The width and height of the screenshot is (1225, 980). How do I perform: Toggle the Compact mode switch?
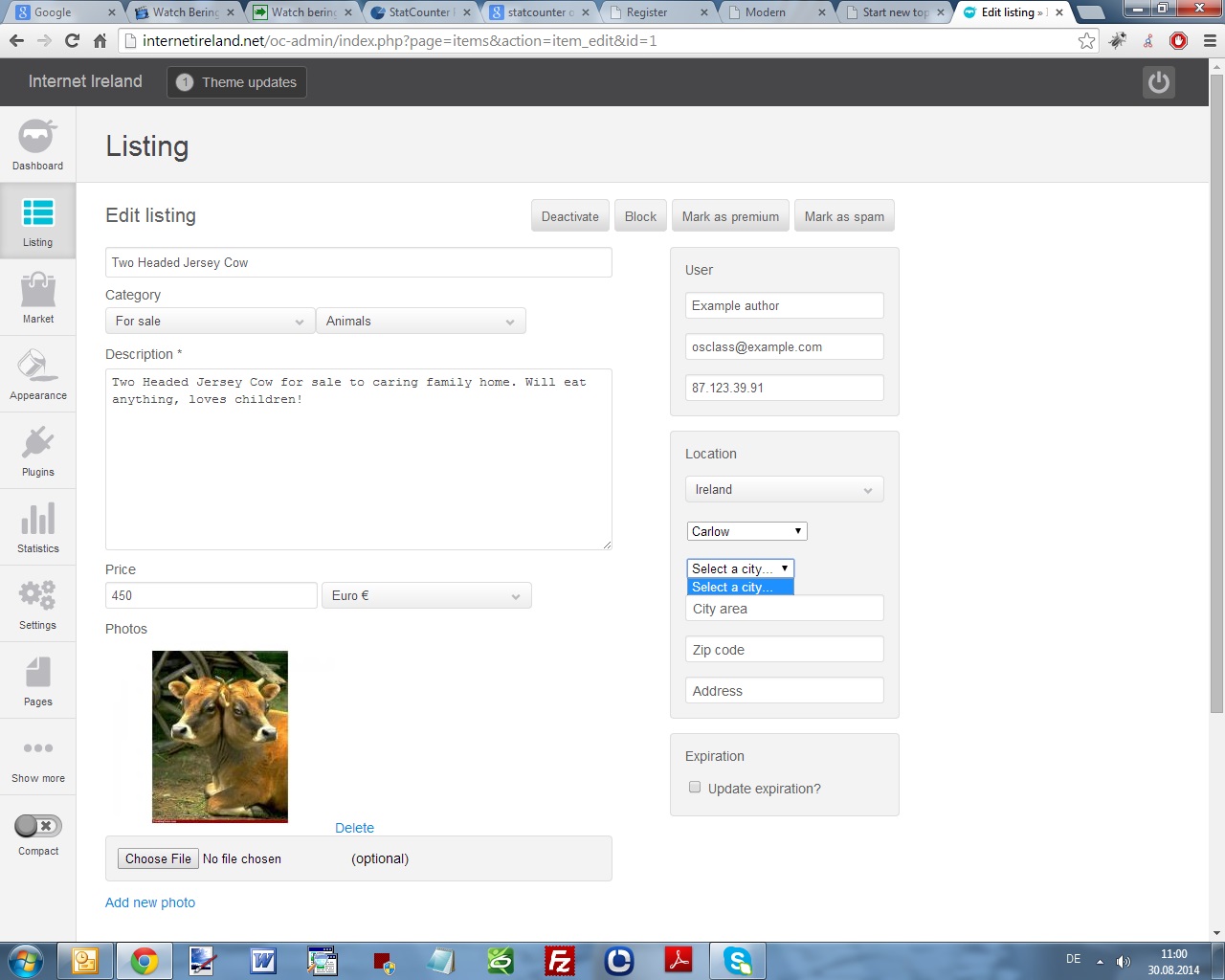(x=38, y=826)
